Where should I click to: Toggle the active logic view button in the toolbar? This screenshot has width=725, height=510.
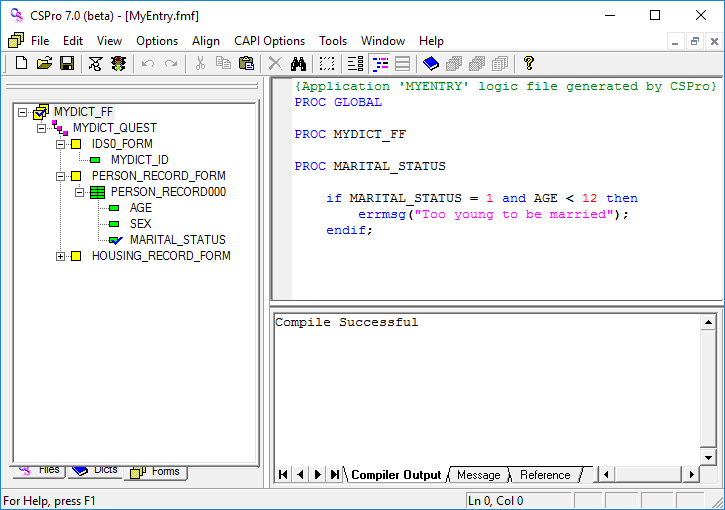pos(379,63)
